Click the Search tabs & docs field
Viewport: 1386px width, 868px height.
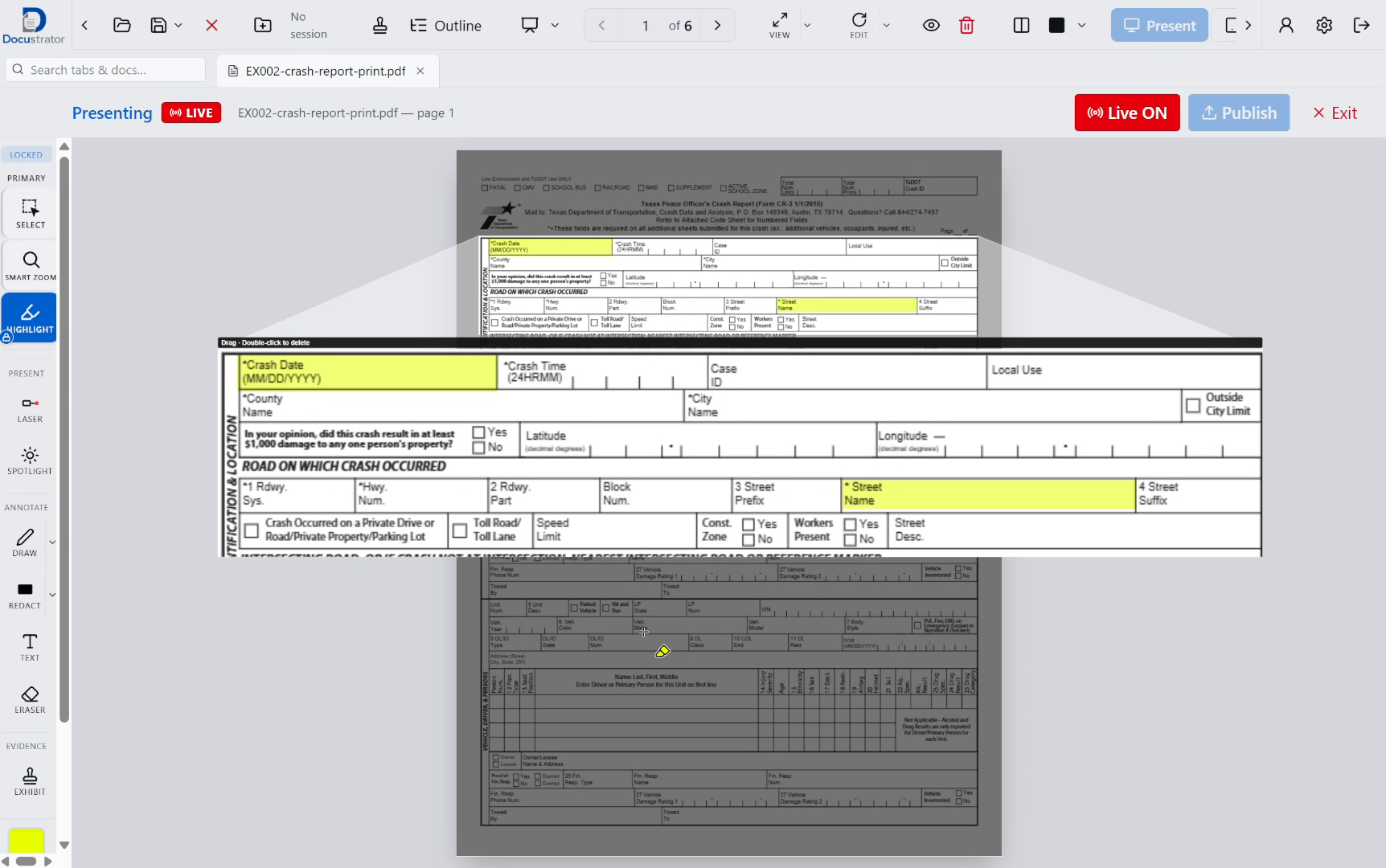(105, 70)
